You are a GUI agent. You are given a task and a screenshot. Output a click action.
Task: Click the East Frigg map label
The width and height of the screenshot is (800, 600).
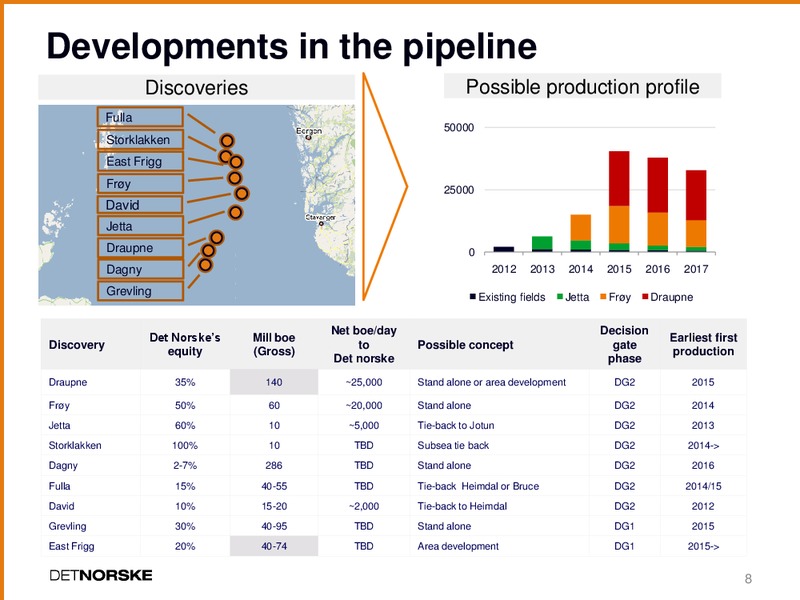[x=140, y=161]
